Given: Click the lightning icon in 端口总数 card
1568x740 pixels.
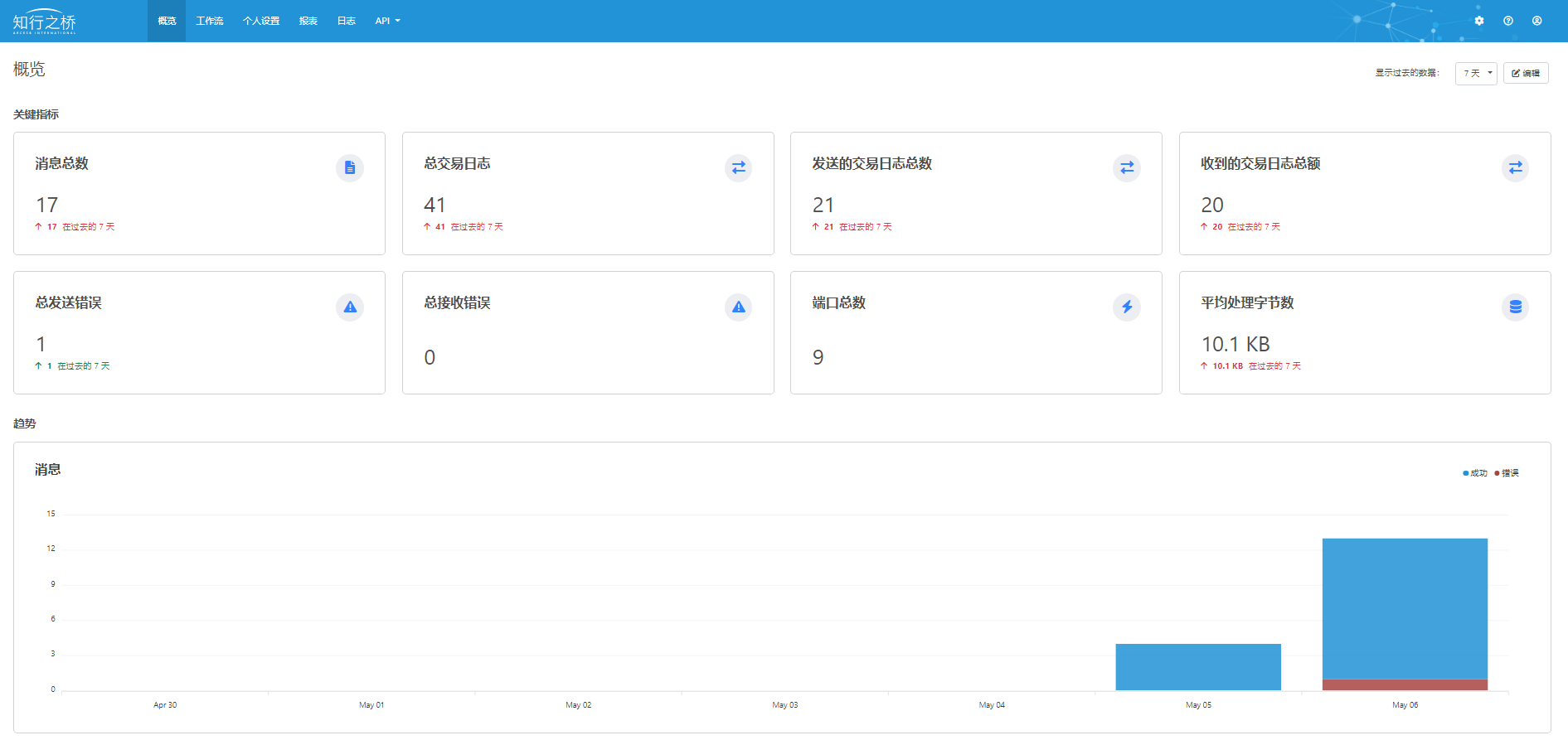Looking at the screenshot, I should [x=1127, y=307].
